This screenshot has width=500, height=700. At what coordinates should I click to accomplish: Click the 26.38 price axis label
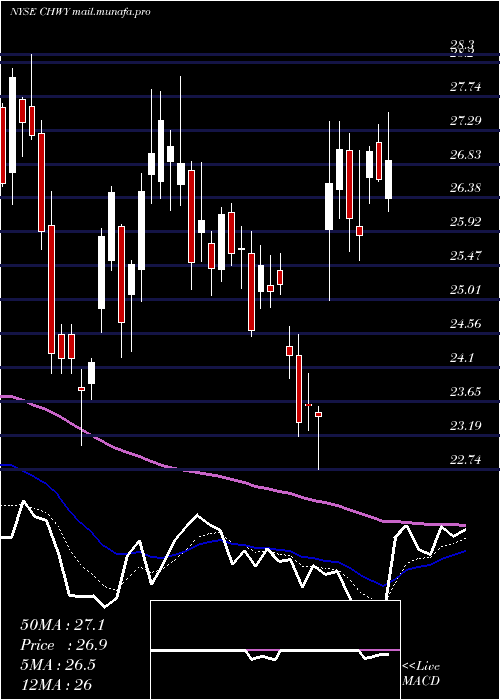(466, 188)
